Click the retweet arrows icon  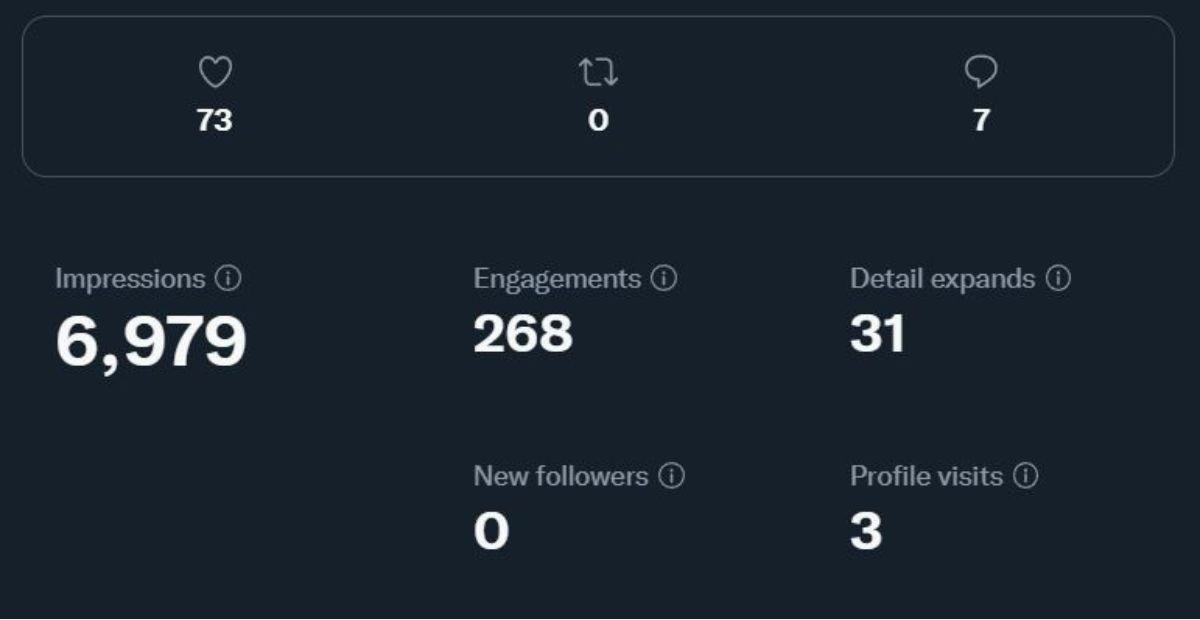pos(598,73)
